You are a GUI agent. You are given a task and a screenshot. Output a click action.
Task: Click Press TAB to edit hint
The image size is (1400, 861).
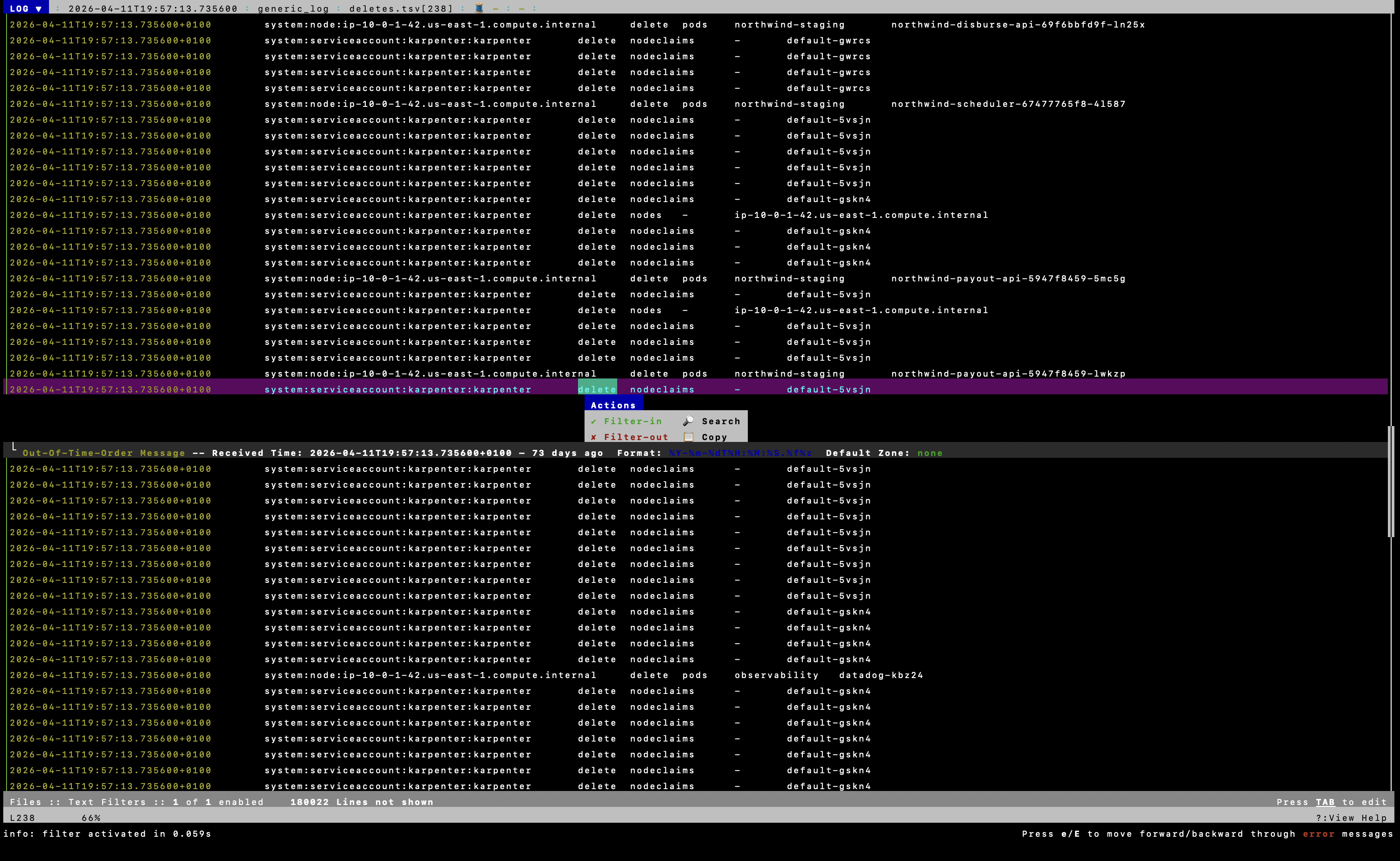(1332, 802)
